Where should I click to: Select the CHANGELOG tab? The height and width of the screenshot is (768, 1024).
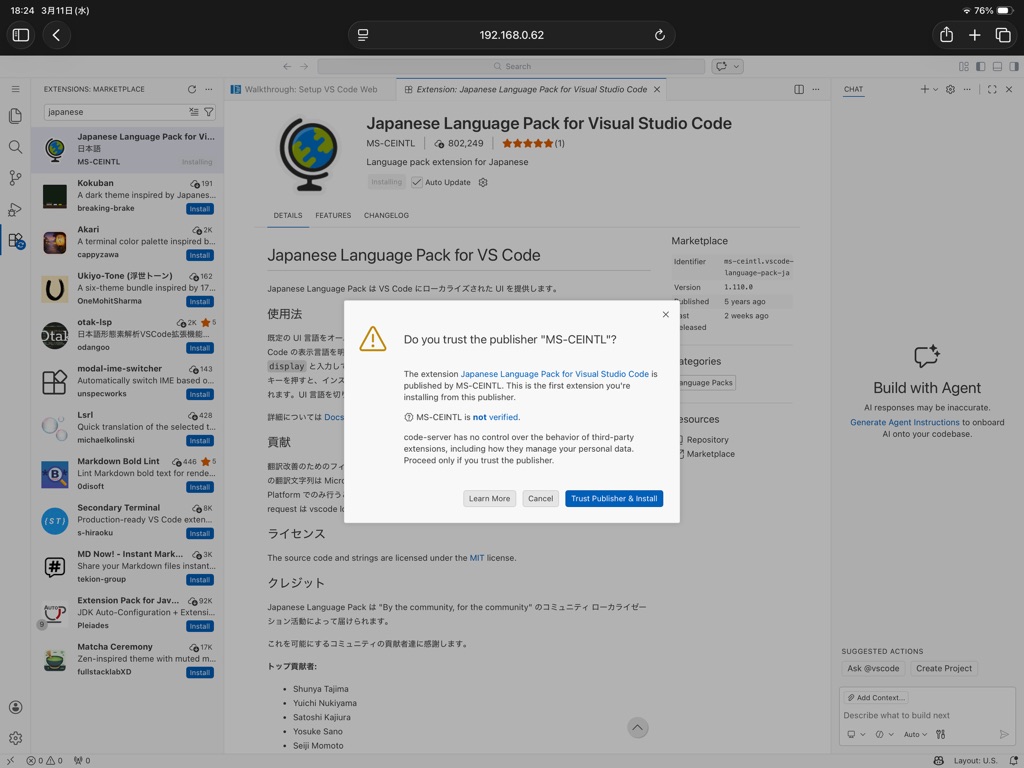point(386,215)
